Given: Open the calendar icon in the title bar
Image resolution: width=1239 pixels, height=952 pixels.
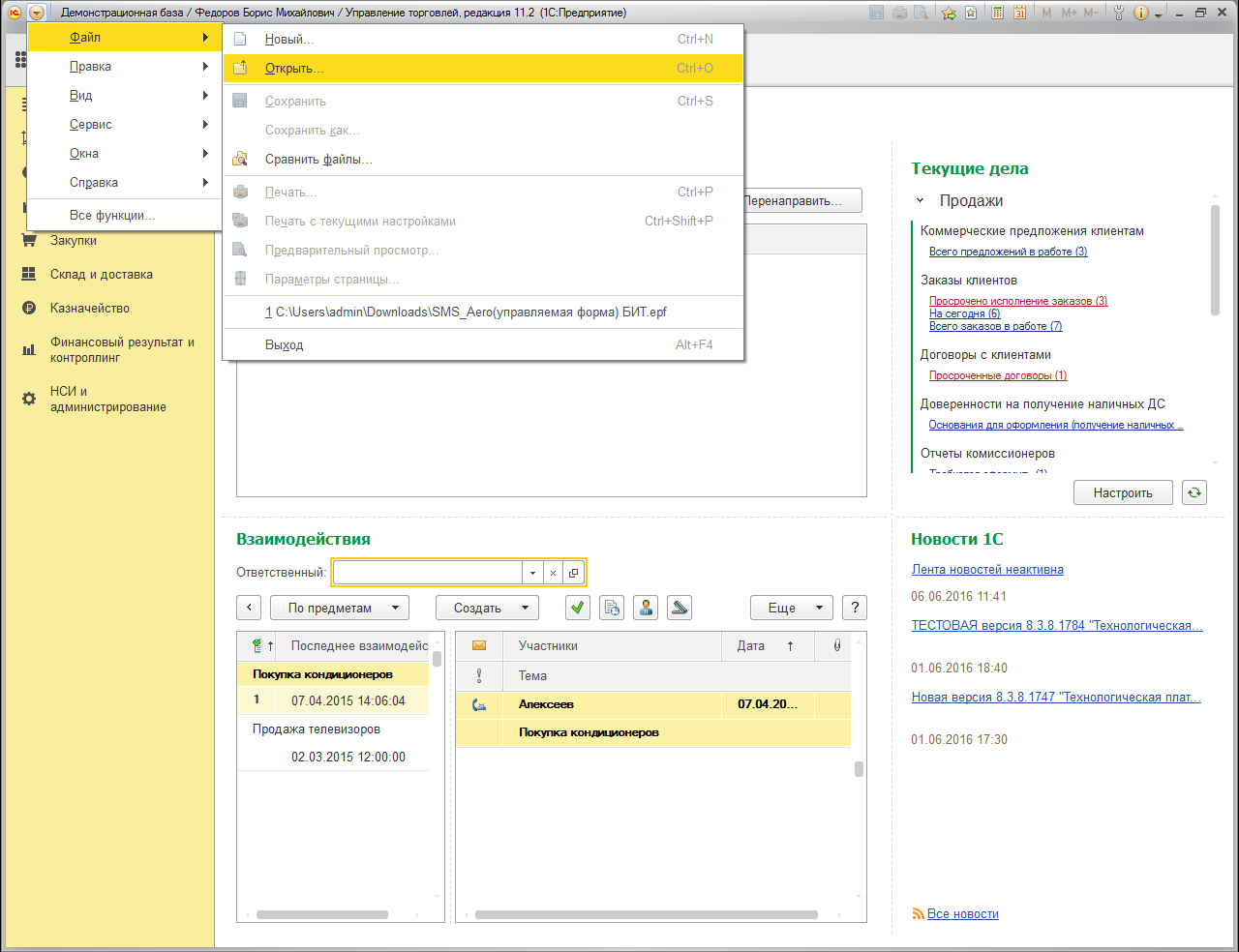Looking at the screenshot, I should coord(1019,13).
